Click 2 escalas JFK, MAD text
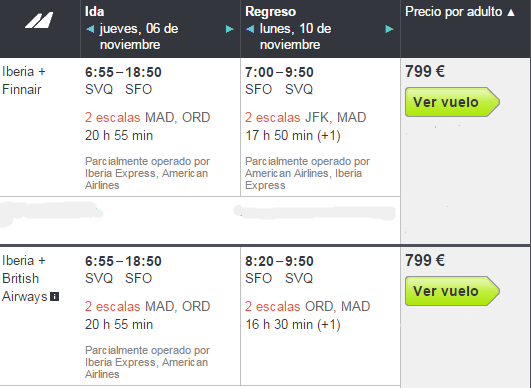The image size is (531, 388). 305,117
